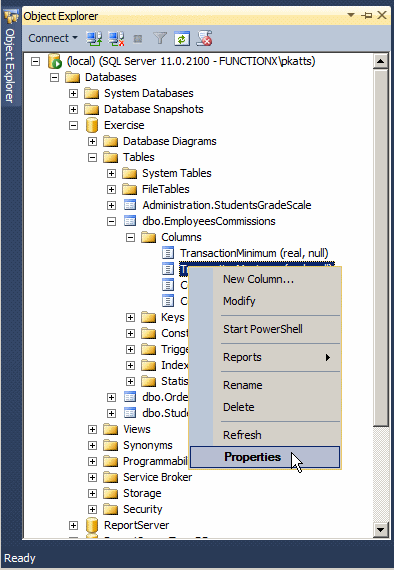
Task: Select the System Databases tree item
Action: pos(149,93)
